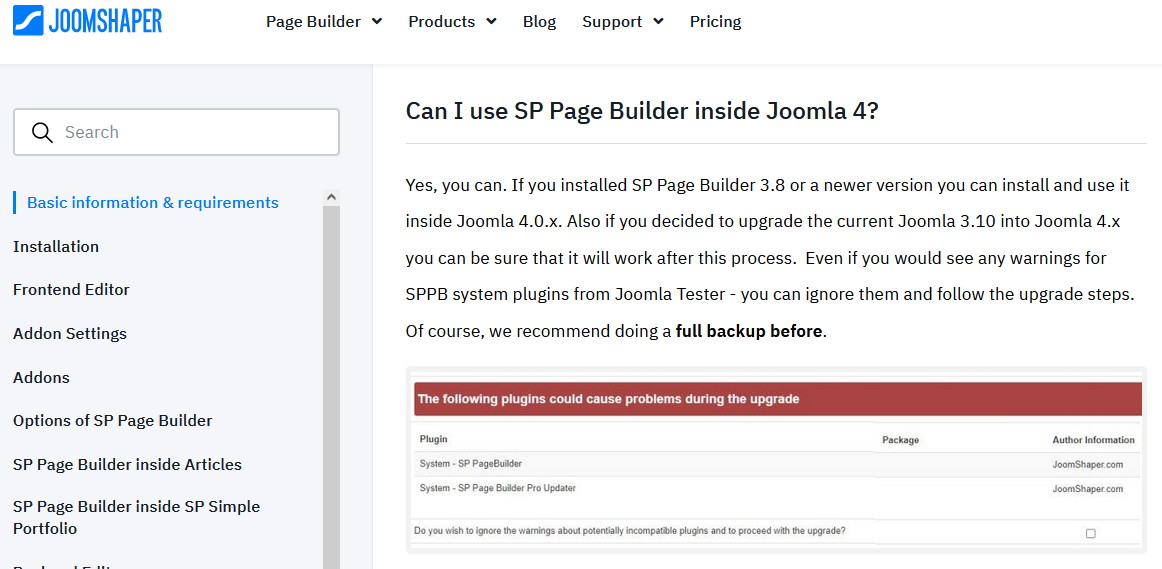Tick the ignore plugin warnings checkbox
Image resolution: width=1162 pixels, height=569 pixels.
click(1090, 533)
